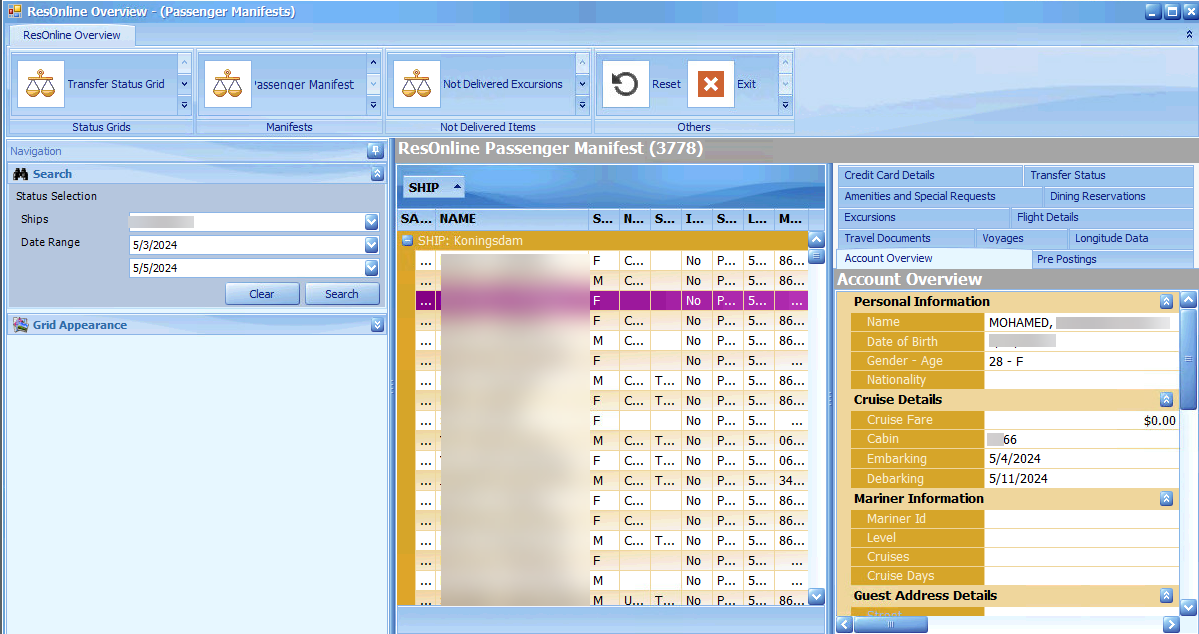Click the Account Overview scroll down arrow
Screen dimensions: 1199x634
[x=1188, y=606]
